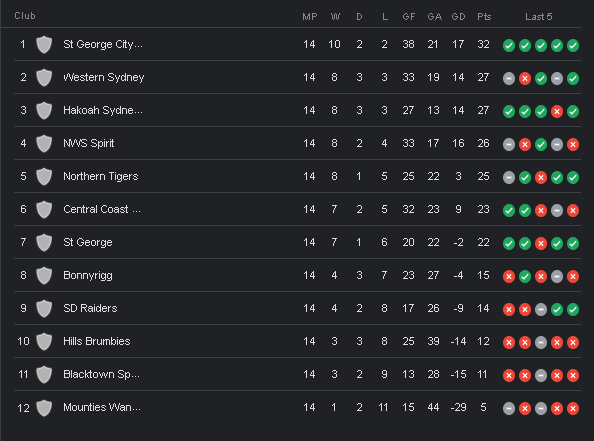Click the Club column header
594x441 pixels.
[25, 16]
